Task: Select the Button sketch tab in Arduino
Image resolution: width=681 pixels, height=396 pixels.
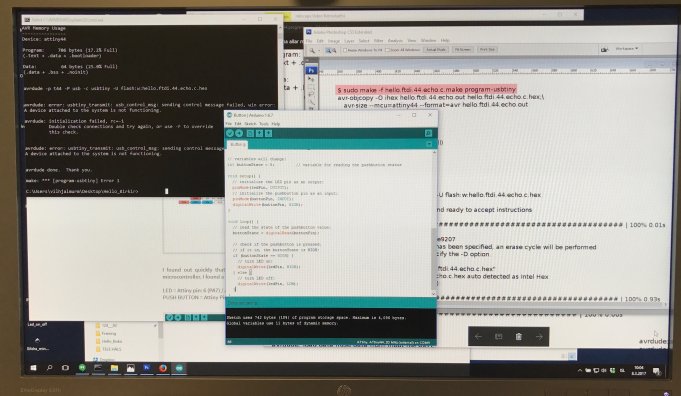Action: [238, 145]
